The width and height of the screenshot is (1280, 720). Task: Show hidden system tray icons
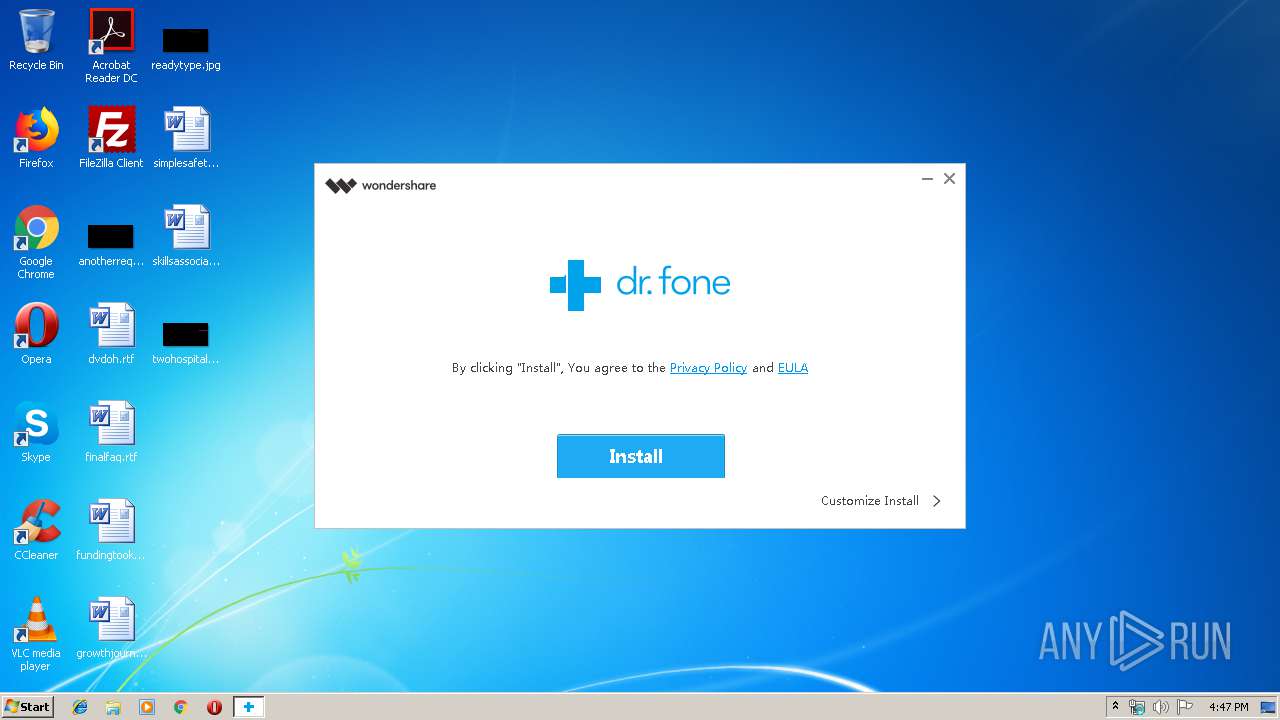pos(1115,706)
